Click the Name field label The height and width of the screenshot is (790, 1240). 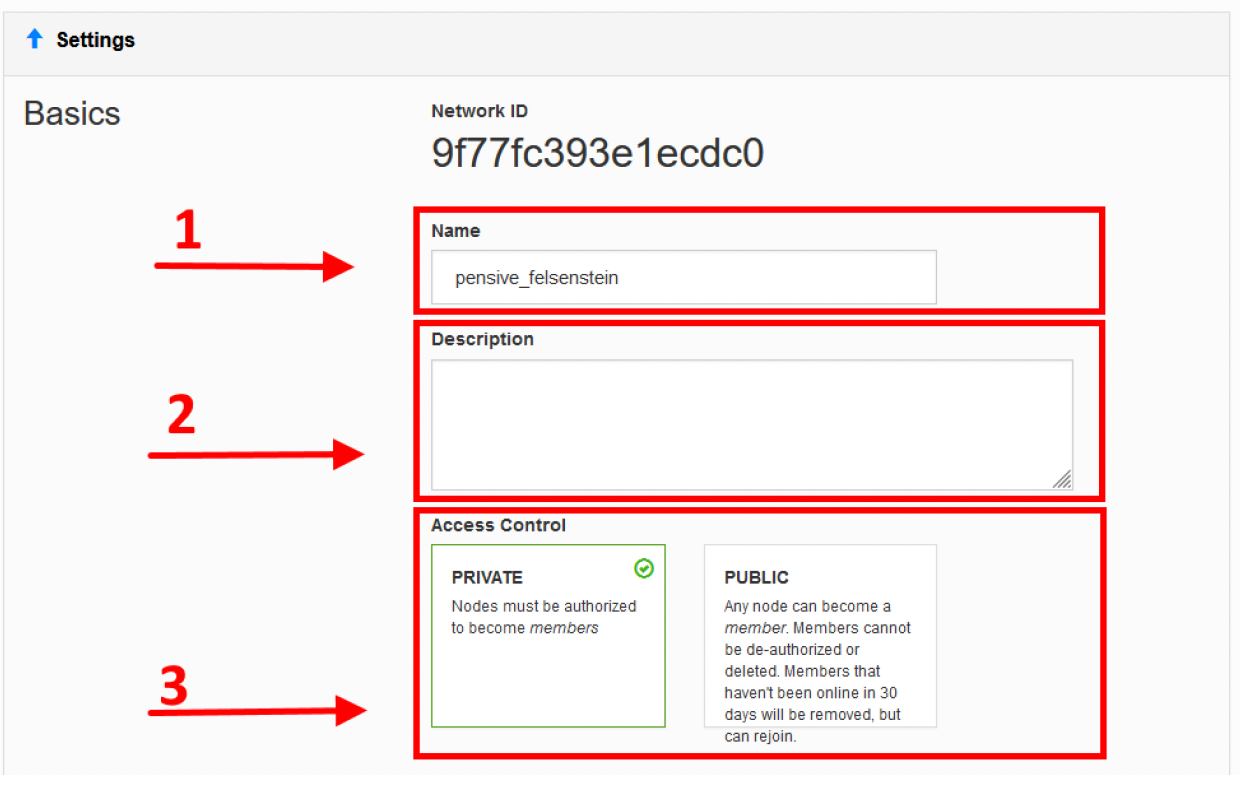point(456,230)
